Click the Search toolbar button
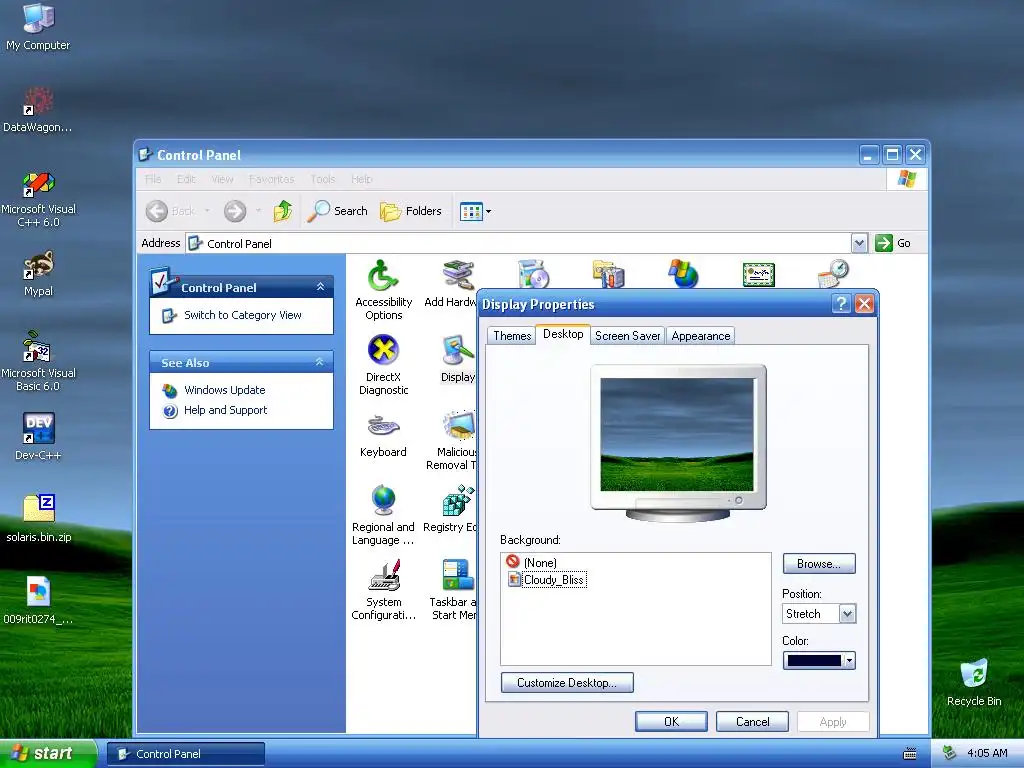 pyautogui.click(x=338, y=211)
